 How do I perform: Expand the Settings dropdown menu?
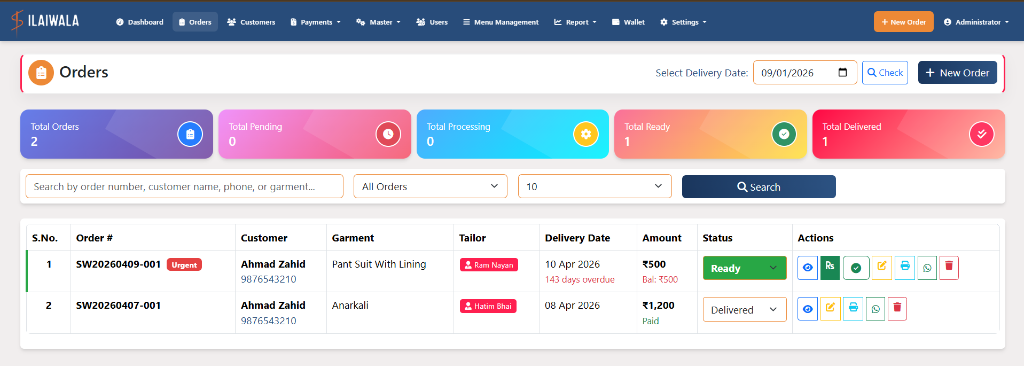pyautogui.click(x=683, y=22)
